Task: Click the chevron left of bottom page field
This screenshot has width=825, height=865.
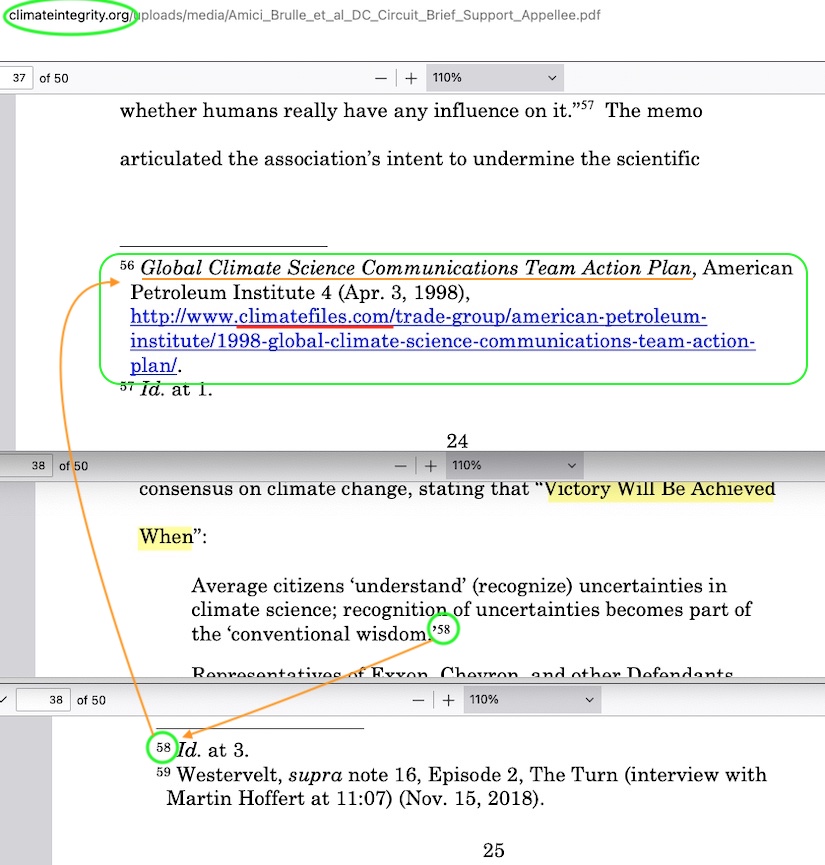Action: (4, 700)
